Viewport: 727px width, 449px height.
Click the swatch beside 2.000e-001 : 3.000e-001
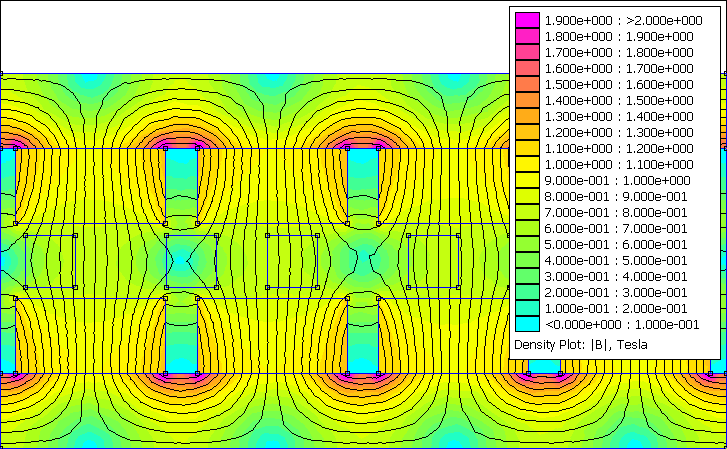pos(527,292)
